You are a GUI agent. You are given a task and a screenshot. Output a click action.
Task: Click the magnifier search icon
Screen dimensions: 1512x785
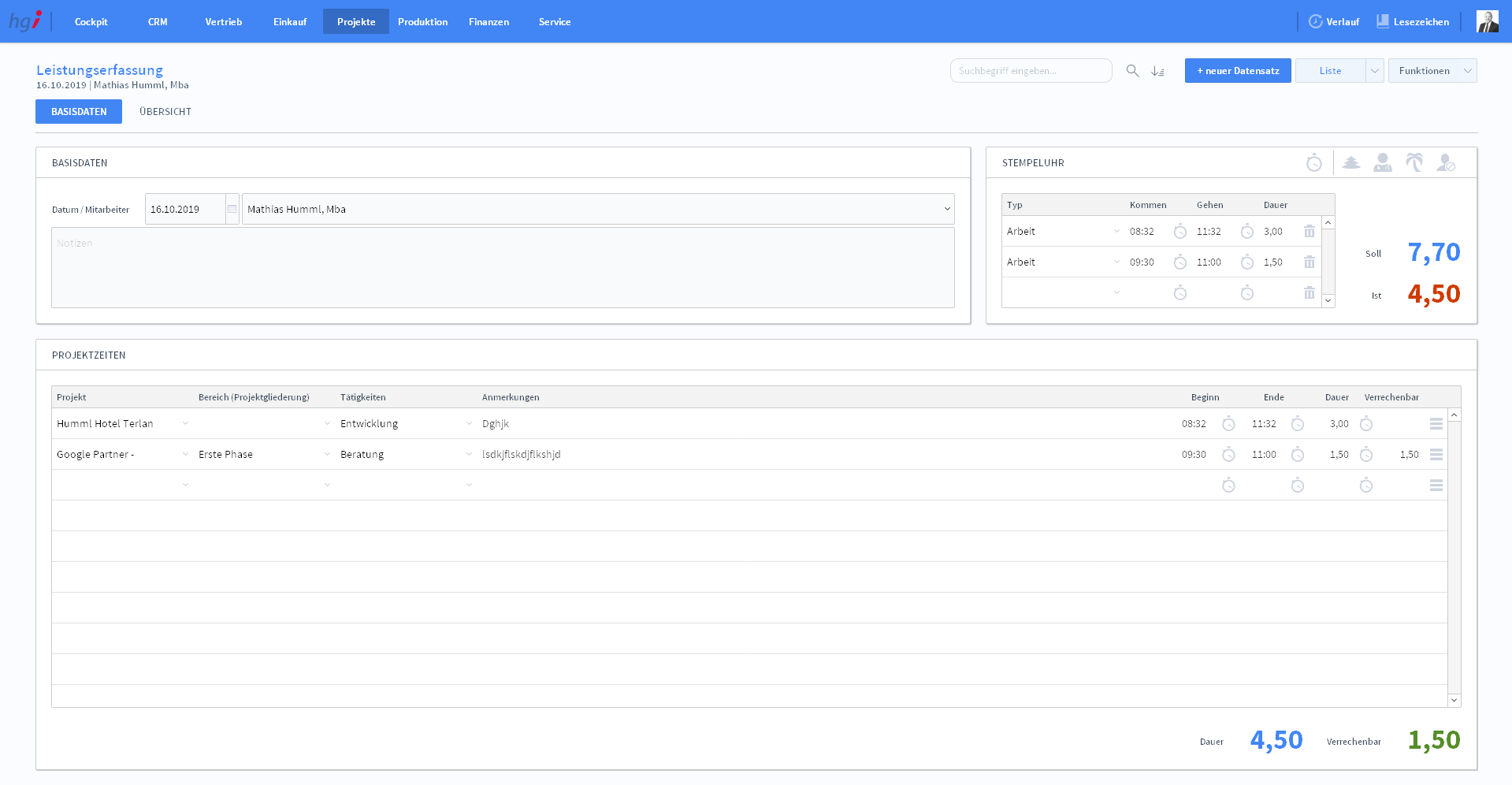(1132, 71)
